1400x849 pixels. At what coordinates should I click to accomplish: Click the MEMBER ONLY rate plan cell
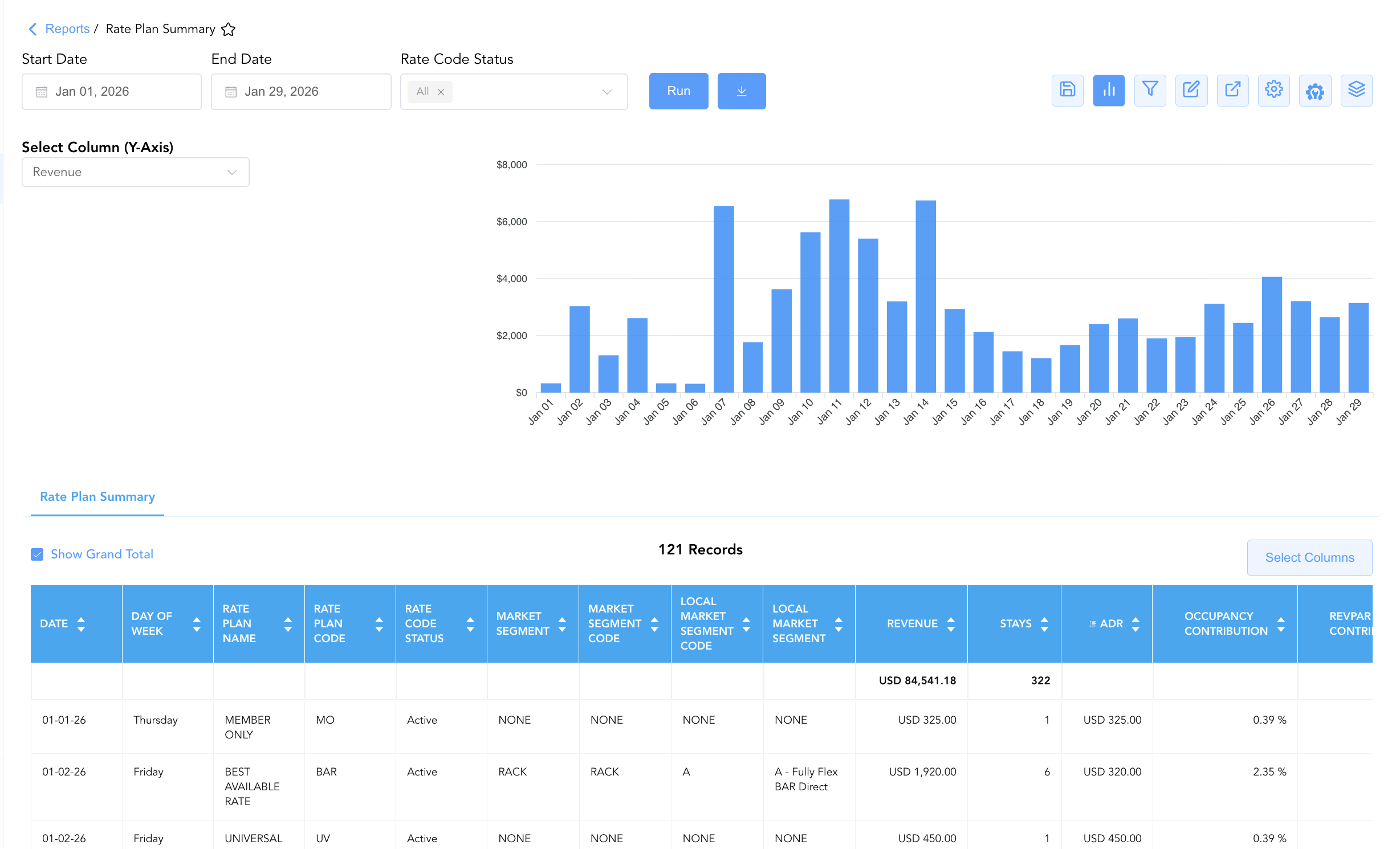pos(259,727)
